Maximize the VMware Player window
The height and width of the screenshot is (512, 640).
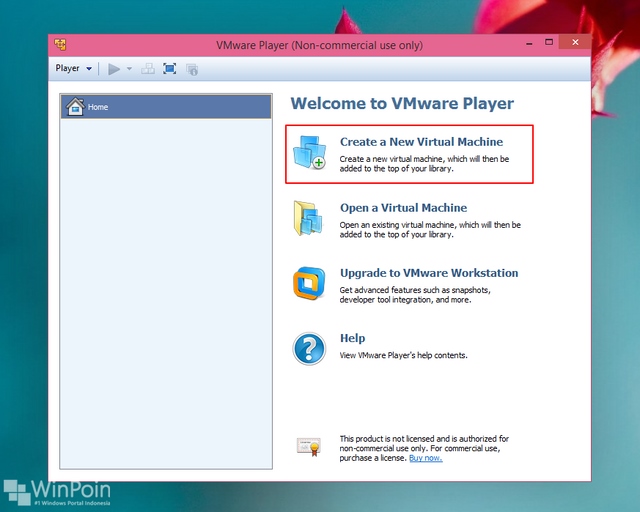pos(549,42)
